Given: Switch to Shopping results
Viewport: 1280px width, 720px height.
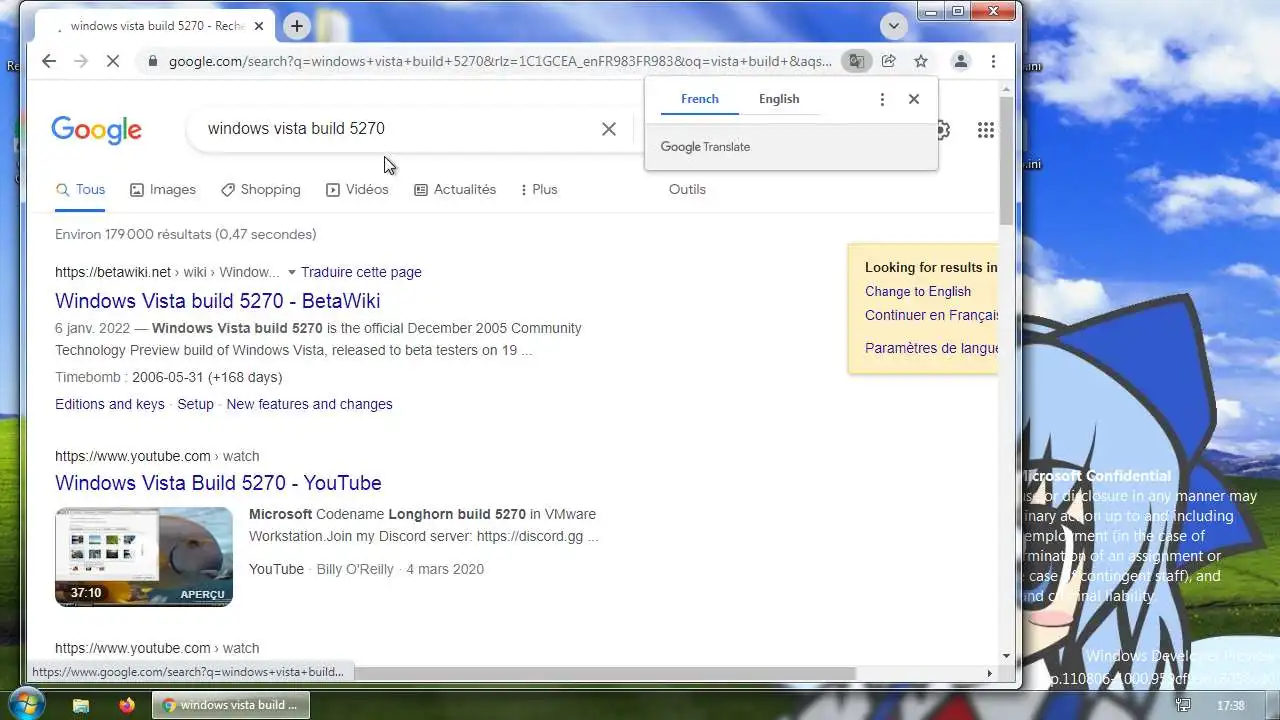Looking at the screenshot, I should (x=261, y=189).
